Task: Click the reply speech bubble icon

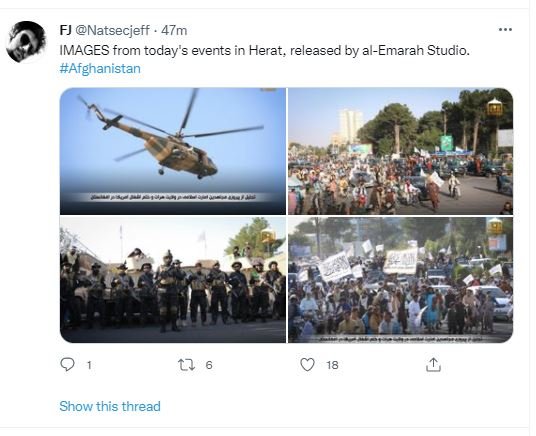Action: [x=67, y=365]
